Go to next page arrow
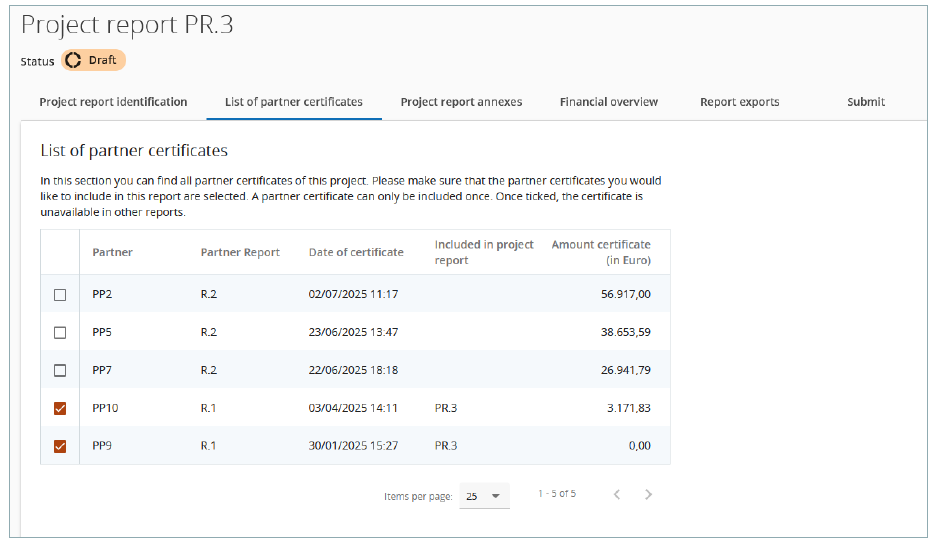Viewport: 941px width, 549px height. [x=649, y=494]
